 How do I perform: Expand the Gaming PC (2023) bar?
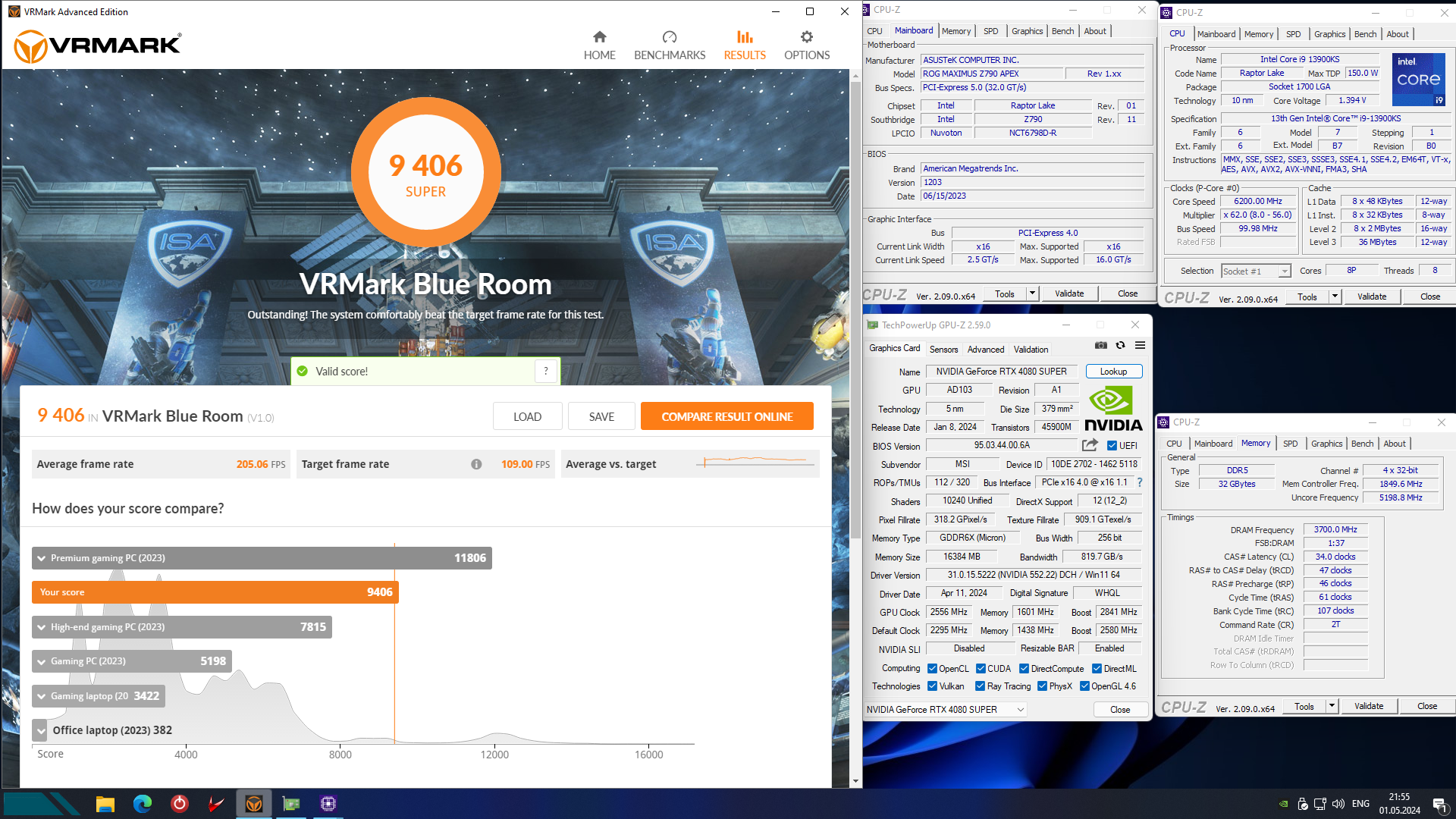point(132,661)
